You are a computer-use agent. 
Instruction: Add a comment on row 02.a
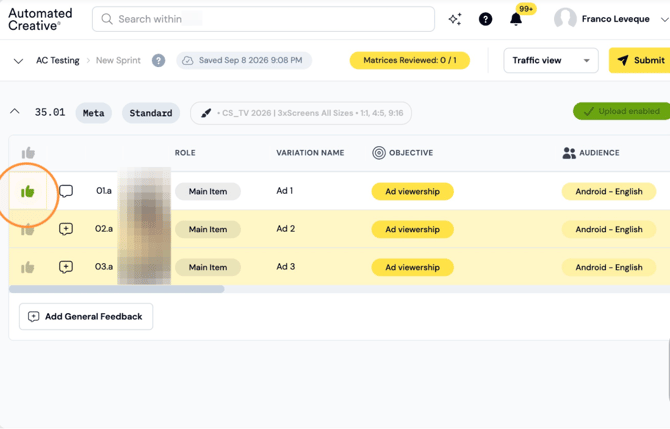coord(66,229)
